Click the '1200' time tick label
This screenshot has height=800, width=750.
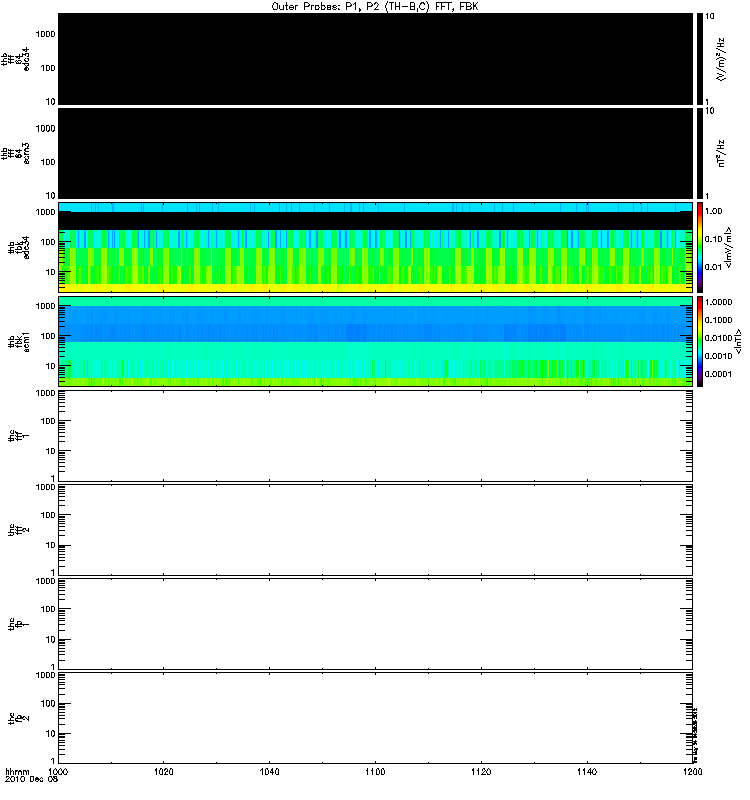pyautogui.click(x=692, y=771)
